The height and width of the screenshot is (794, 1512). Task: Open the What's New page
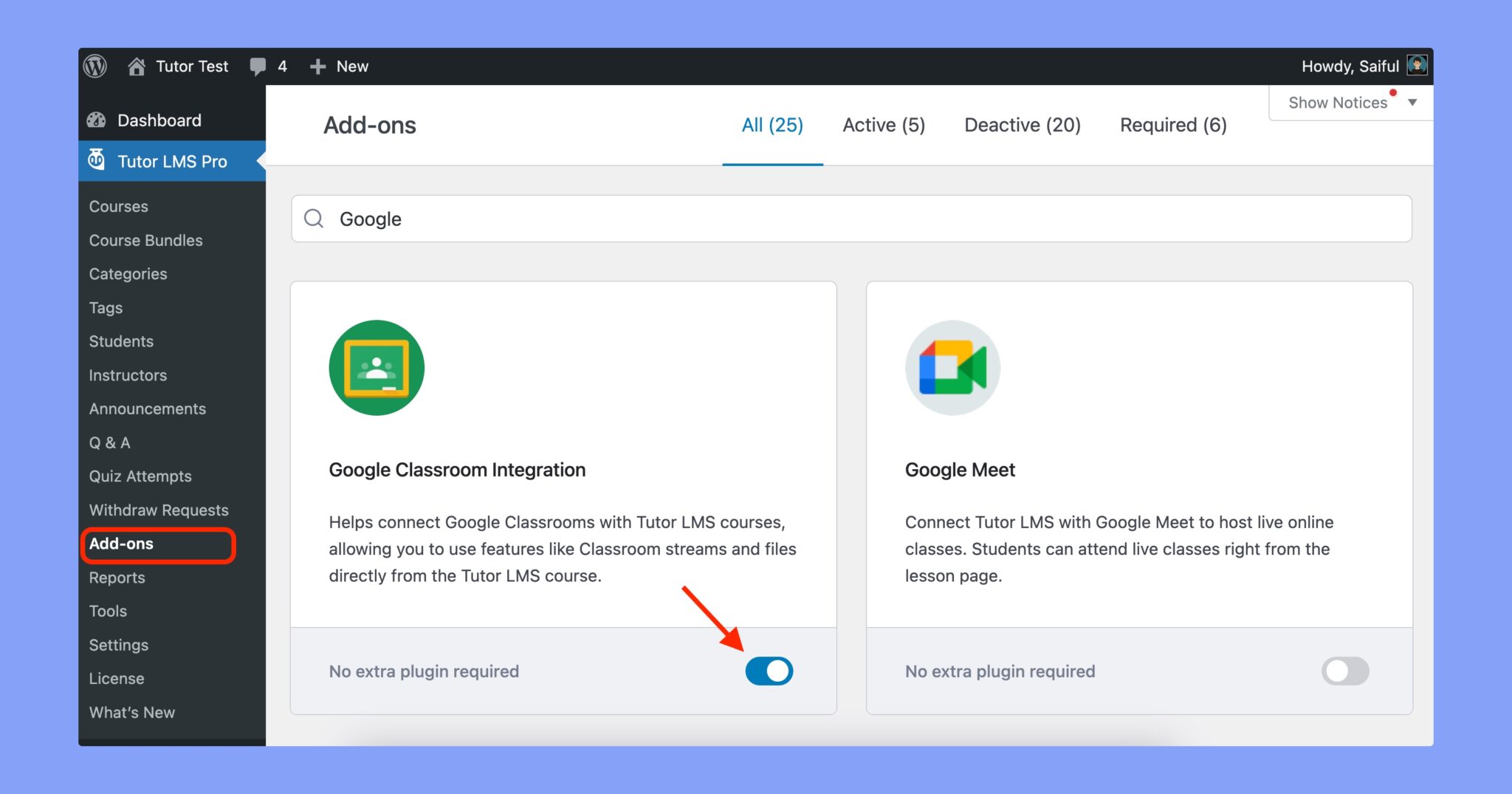[131, 712]
